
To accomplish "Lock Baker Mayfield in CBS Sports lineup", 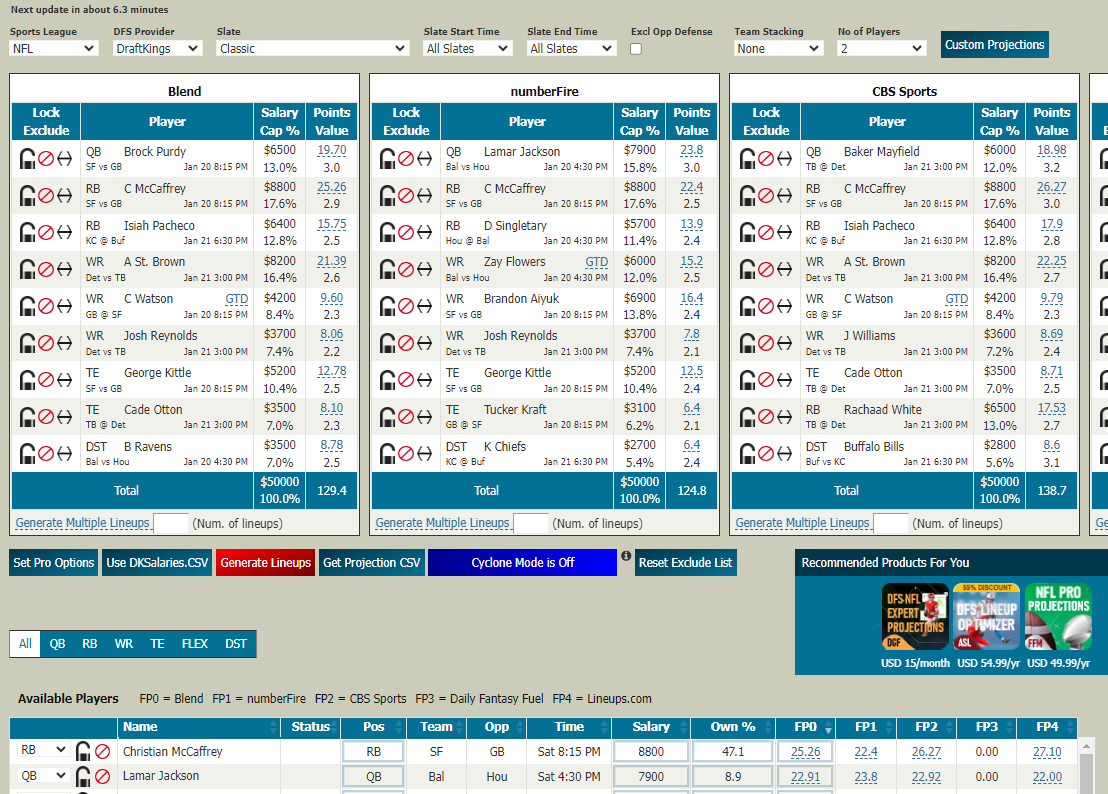I will coord(747,159).
